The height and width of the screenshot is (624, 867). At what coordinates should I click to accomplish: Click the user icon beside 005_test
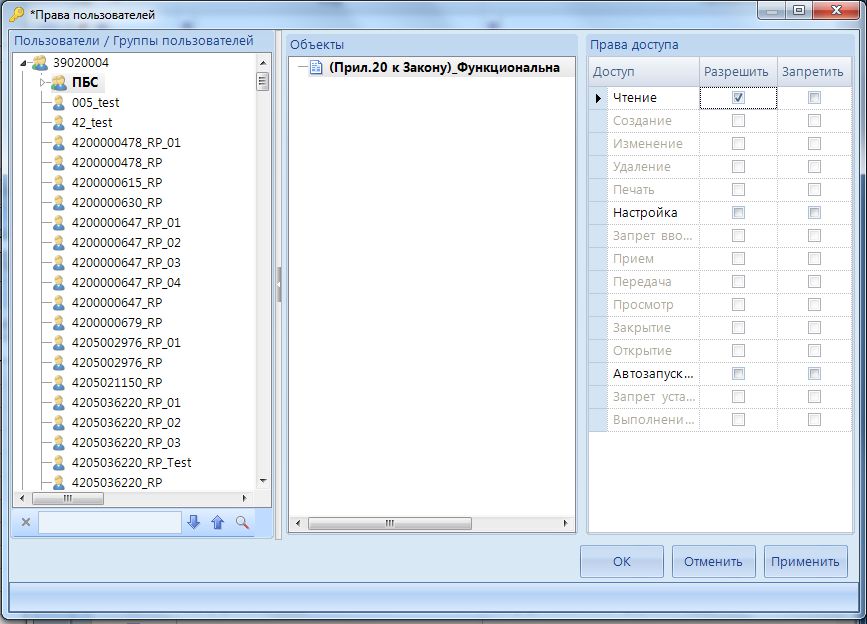59,103
